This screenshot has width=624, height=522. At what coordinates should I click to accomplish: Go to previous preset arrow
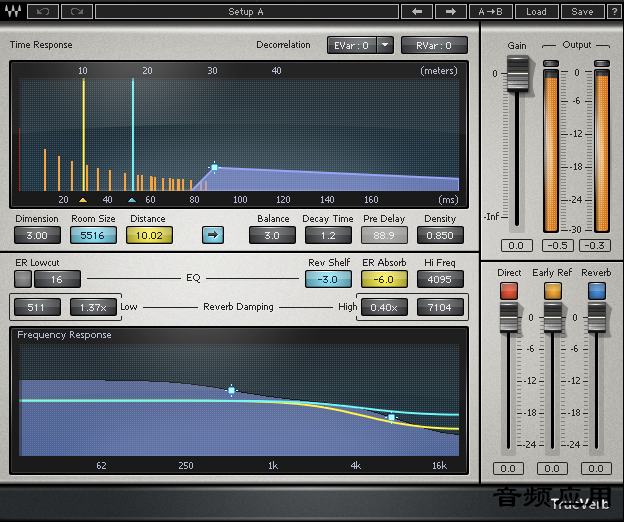tap(417, 12)
